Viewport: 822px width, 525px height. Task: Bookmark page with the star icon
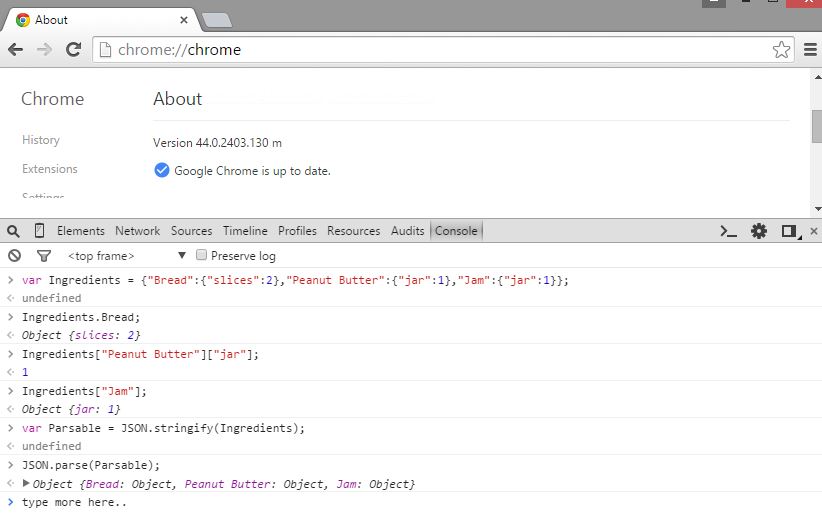tap(781, 50)
